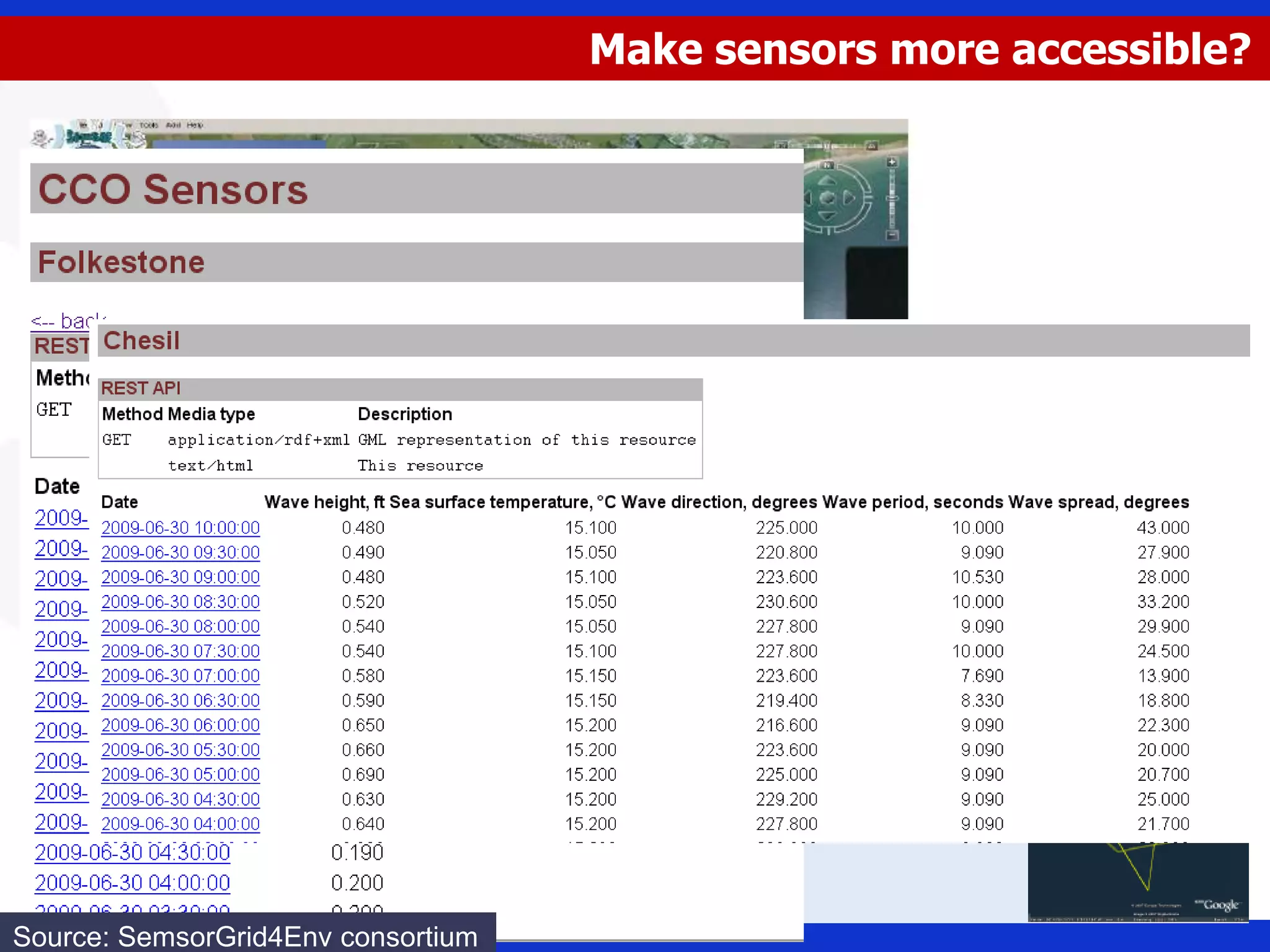Open Chesil reading 2009-06-30 09:30:00
The image size is (1270, 952).
pos(180,552)
